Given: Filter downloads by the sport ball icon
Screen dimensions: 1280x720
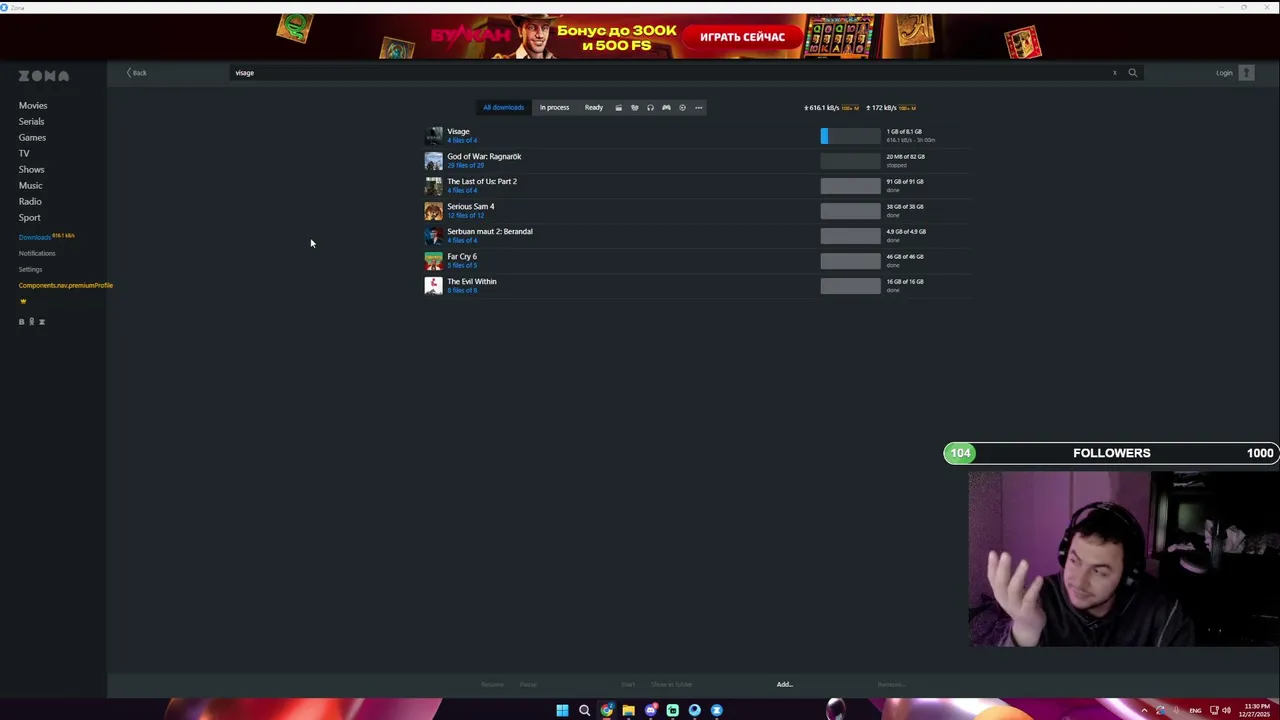Looking at the screenshot, I should pyautogui.click(x=682, y=108).
